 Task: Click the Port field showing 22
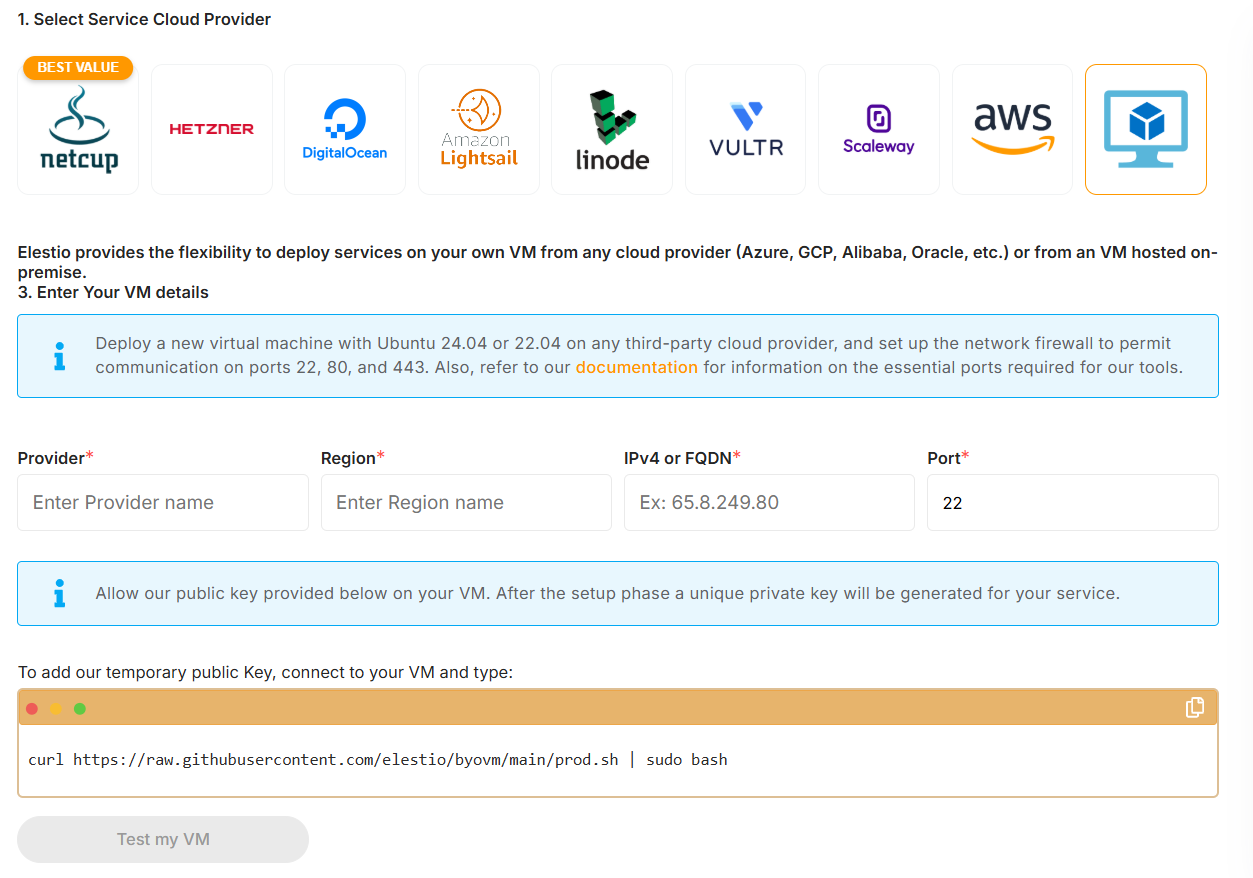click(x=1072, y=502)
